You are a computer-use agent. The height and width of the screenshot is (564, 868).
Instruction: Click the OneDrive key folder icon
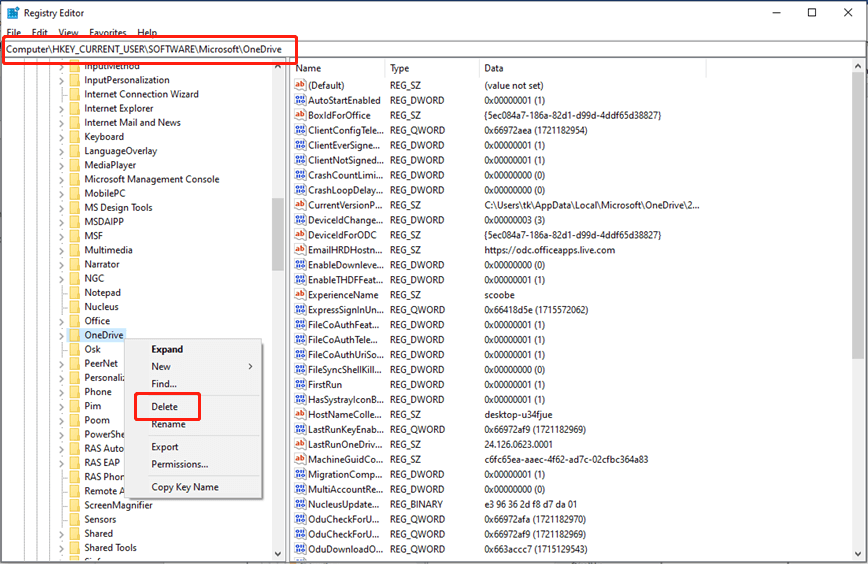point(75,335)
